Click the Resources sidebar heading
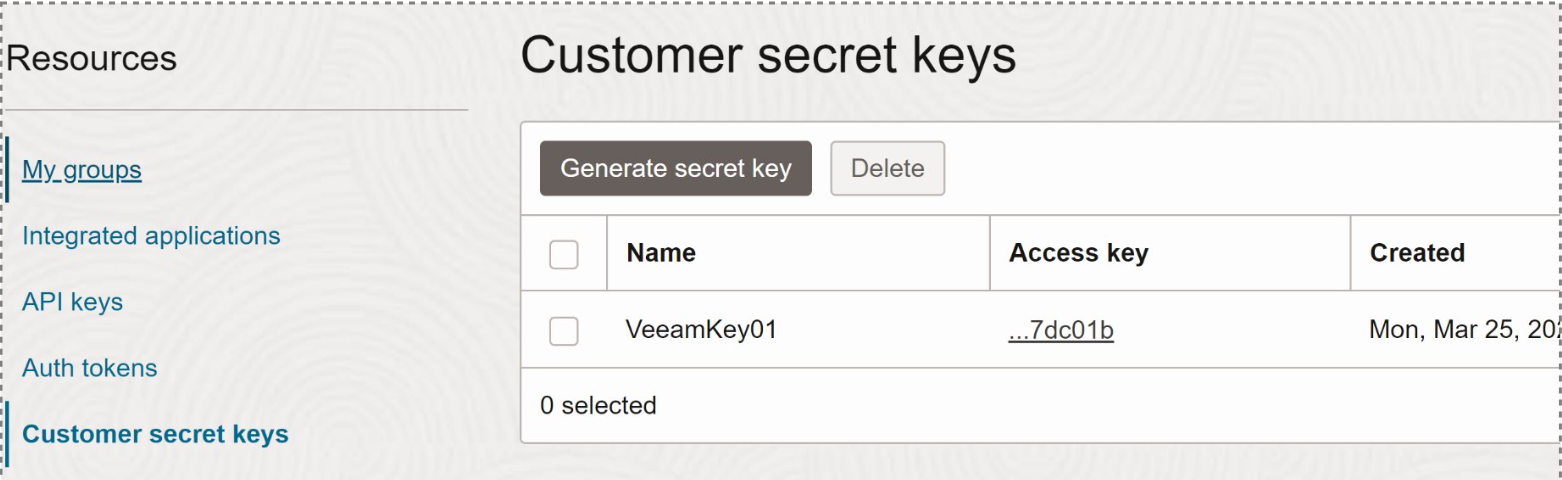The image size is (1562, 480). 92,59
